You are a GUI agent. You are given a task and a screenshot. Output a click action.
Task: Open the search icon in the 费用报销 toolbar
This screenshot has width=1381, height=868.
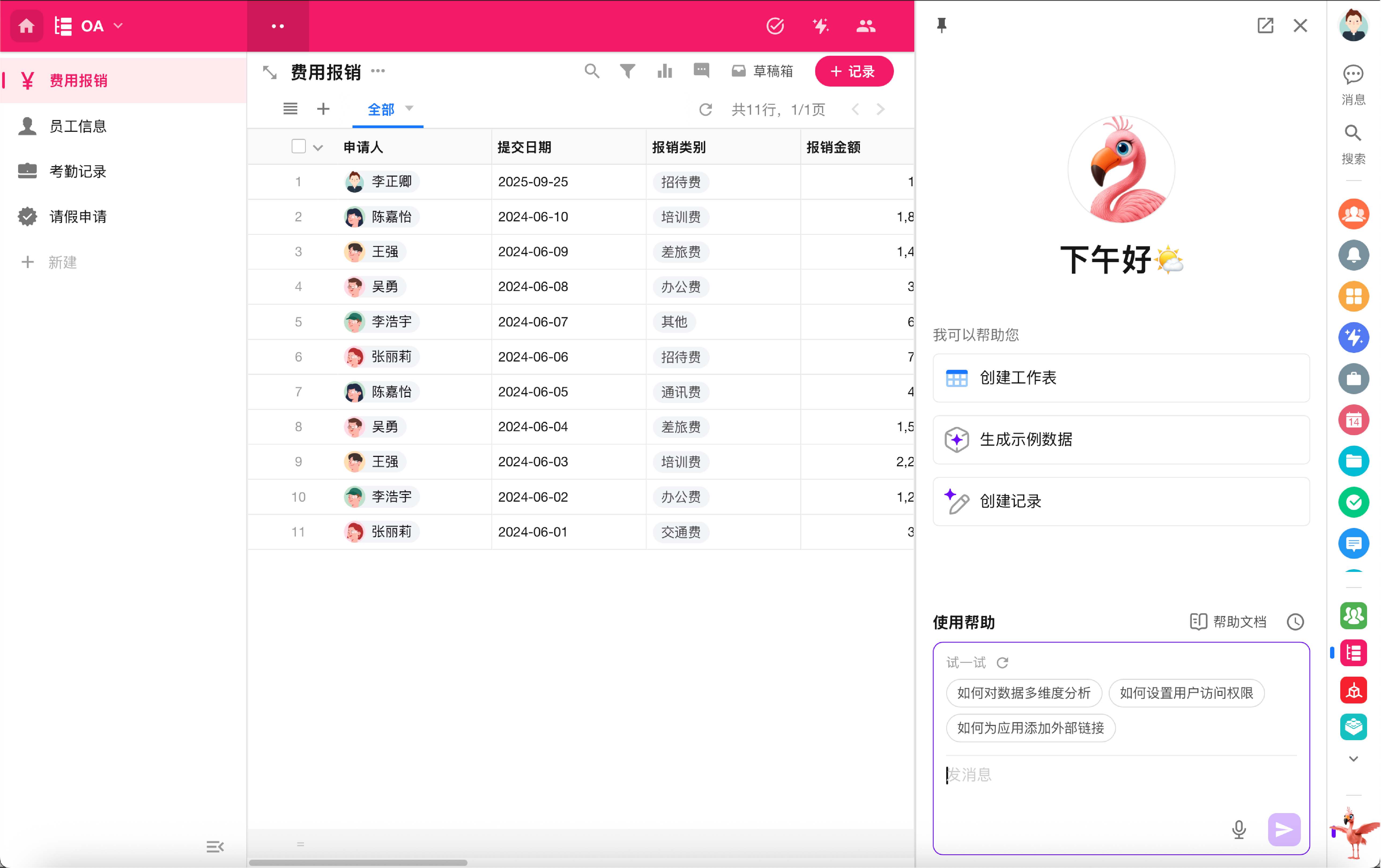coord(592,71)
